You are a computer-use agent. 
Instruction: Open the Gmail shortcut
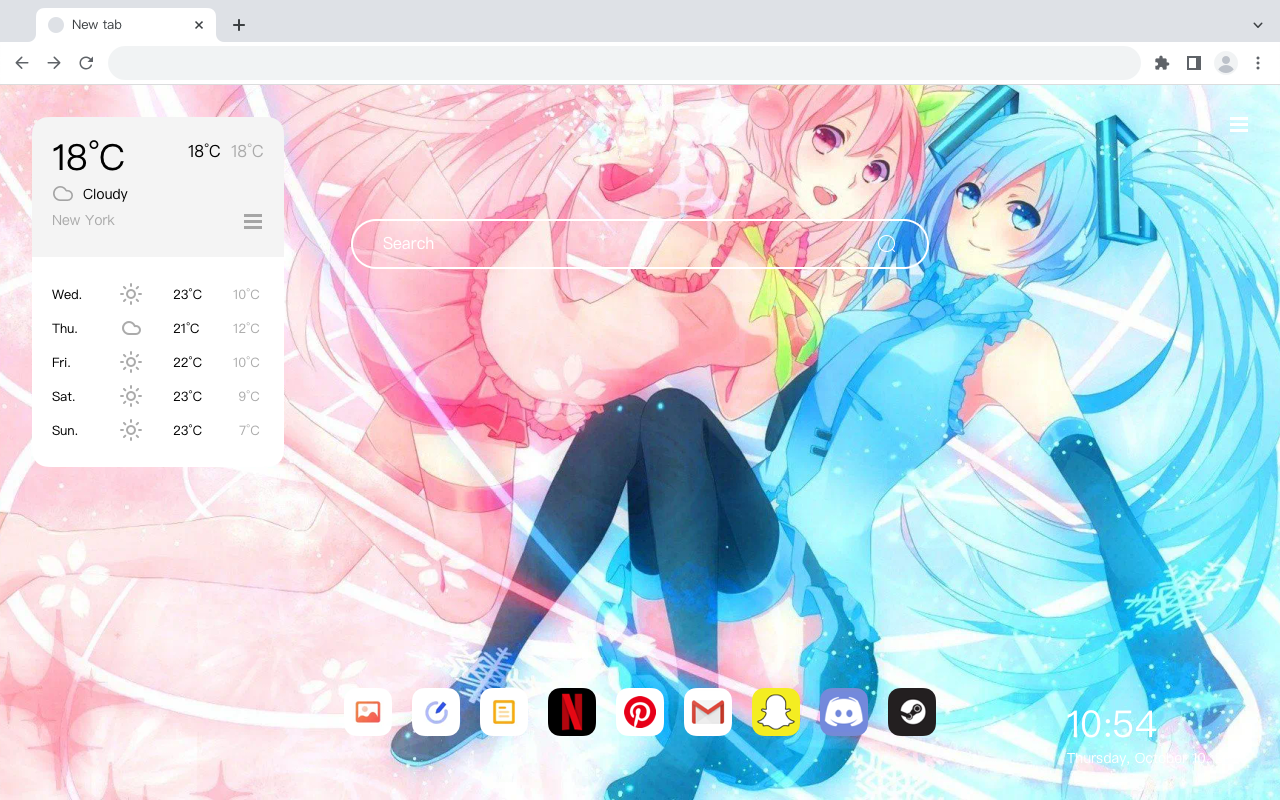[708, 712]
